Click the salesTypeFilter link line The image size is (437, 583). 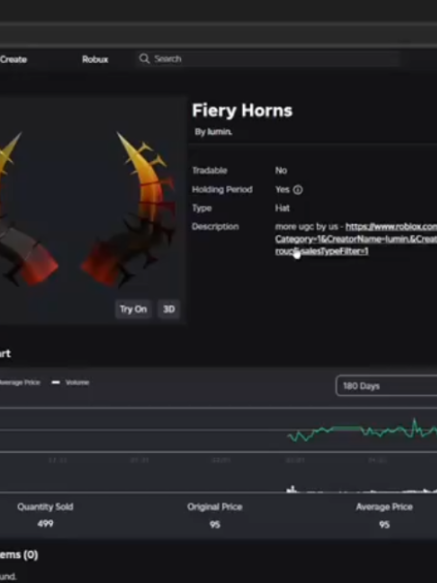(322, 252)
